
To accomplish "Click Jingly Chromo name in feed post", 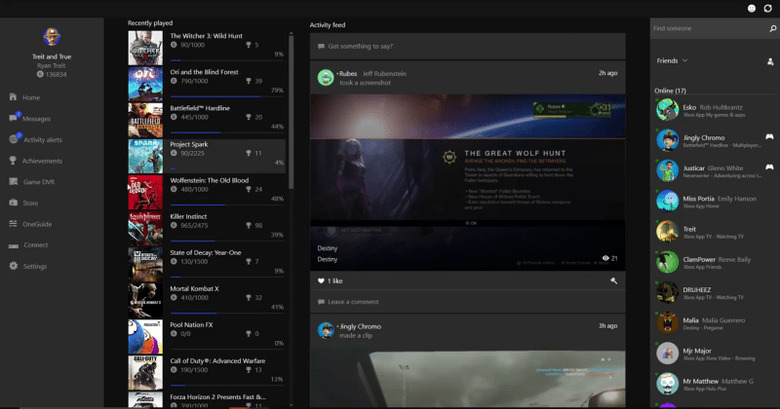I will point(360,326).
